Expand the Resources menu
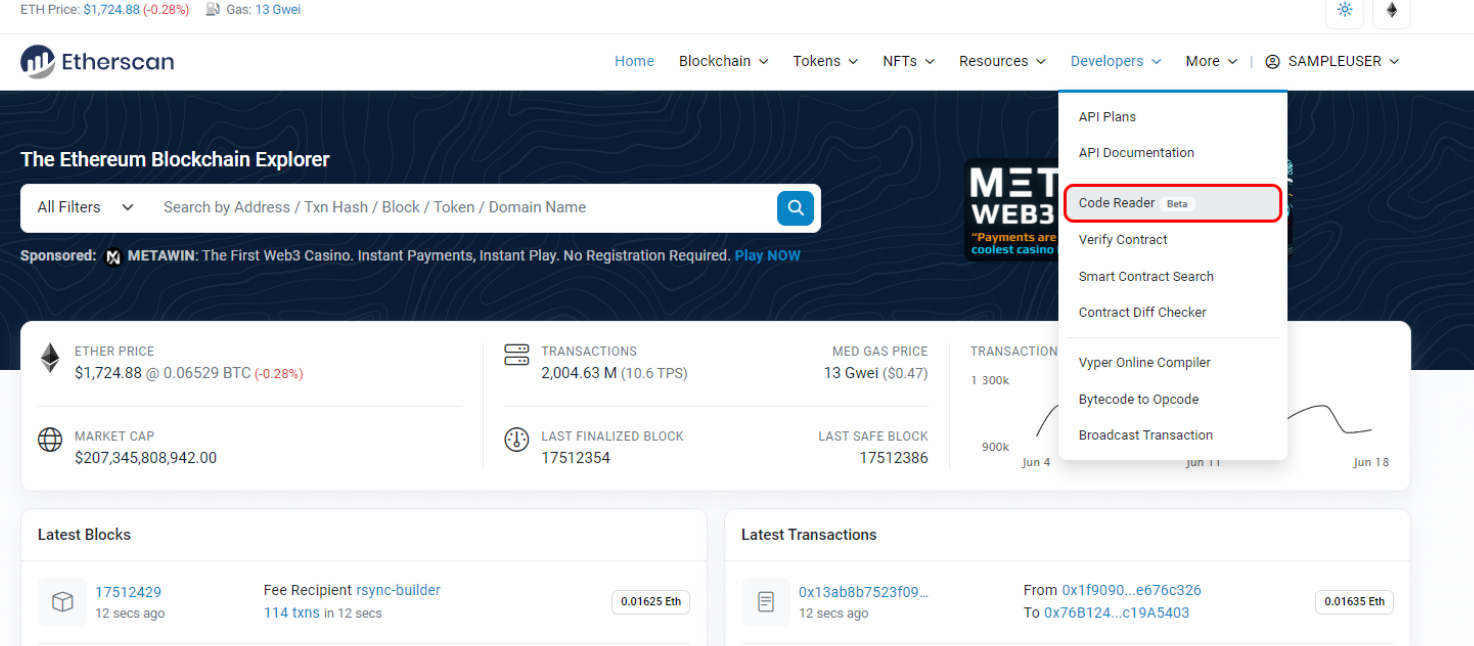This screenshot has width=1474, height=646. tap(1002, 62)
